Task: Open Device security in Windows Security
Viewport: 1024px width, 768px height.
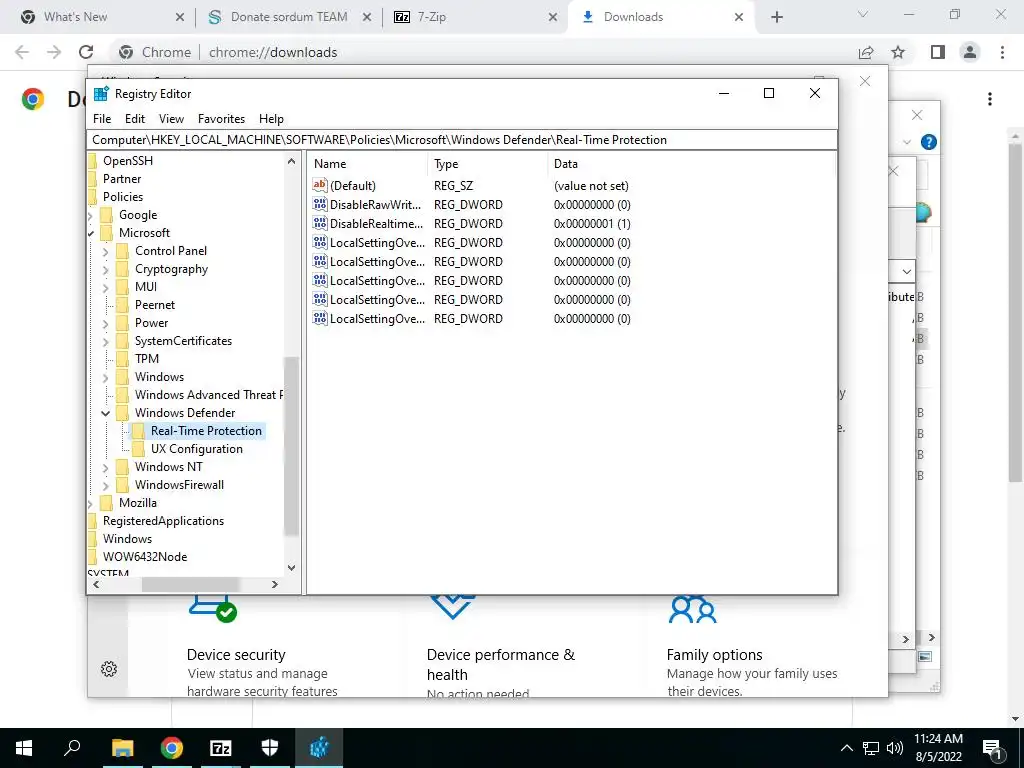Action: pyautogui.click(x=236, y=655)
